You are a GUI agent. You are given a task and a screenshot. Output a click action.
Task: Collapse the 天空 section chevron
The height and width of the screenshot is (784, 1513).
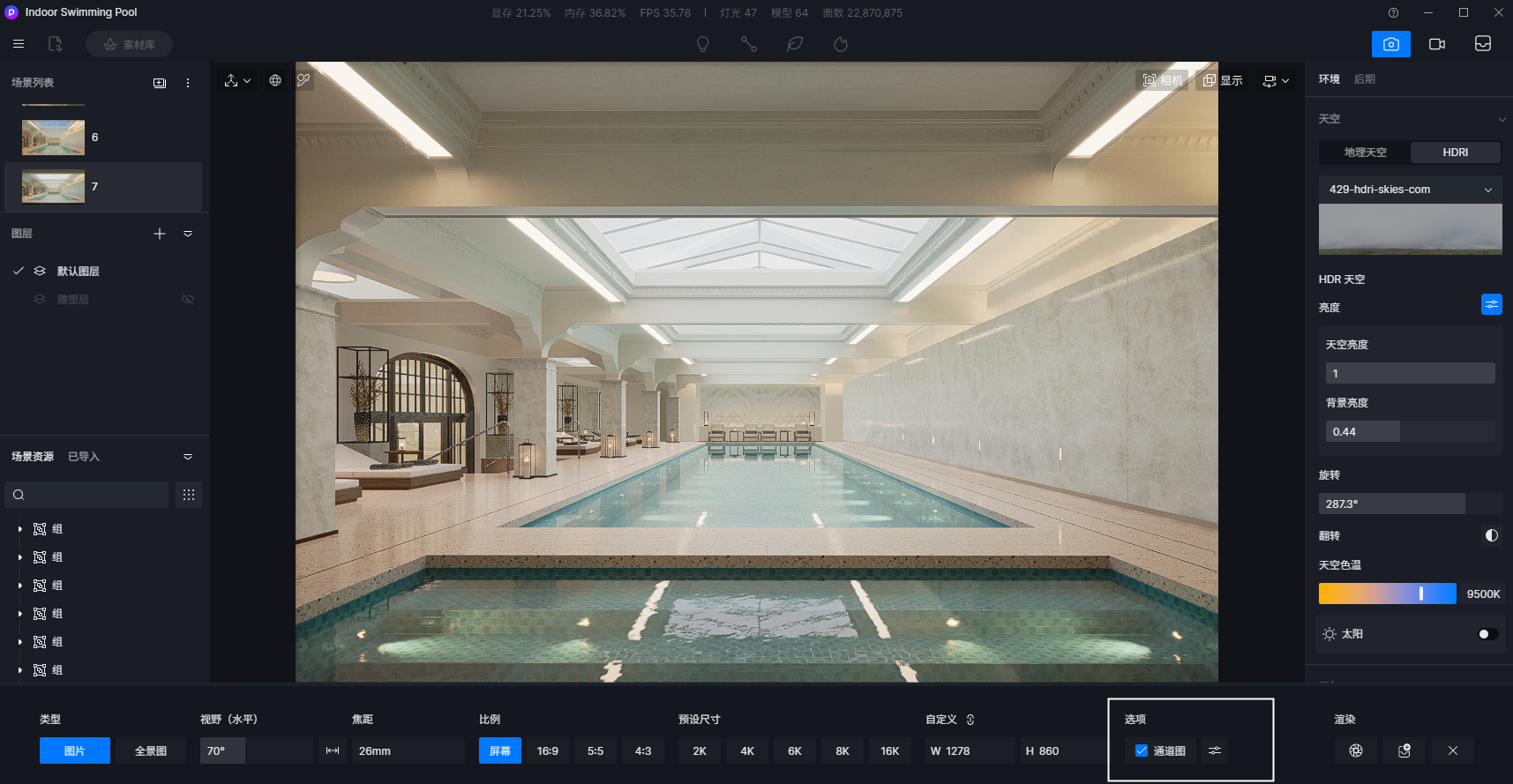(1502, 119)
